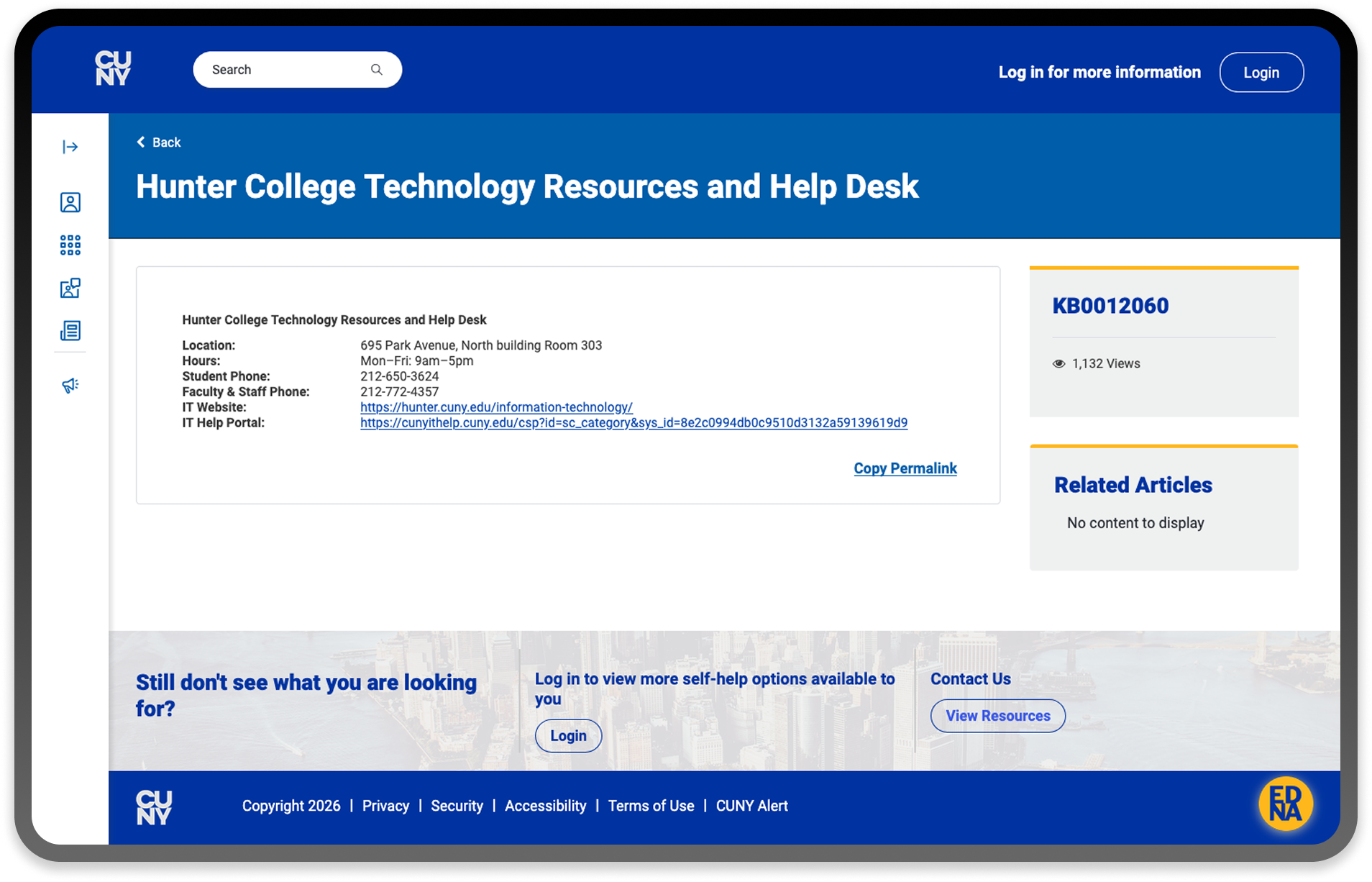Click the article number KB0012060
The width and height of the screenshot is (1372, 882).
click(x=1110, y=306)
